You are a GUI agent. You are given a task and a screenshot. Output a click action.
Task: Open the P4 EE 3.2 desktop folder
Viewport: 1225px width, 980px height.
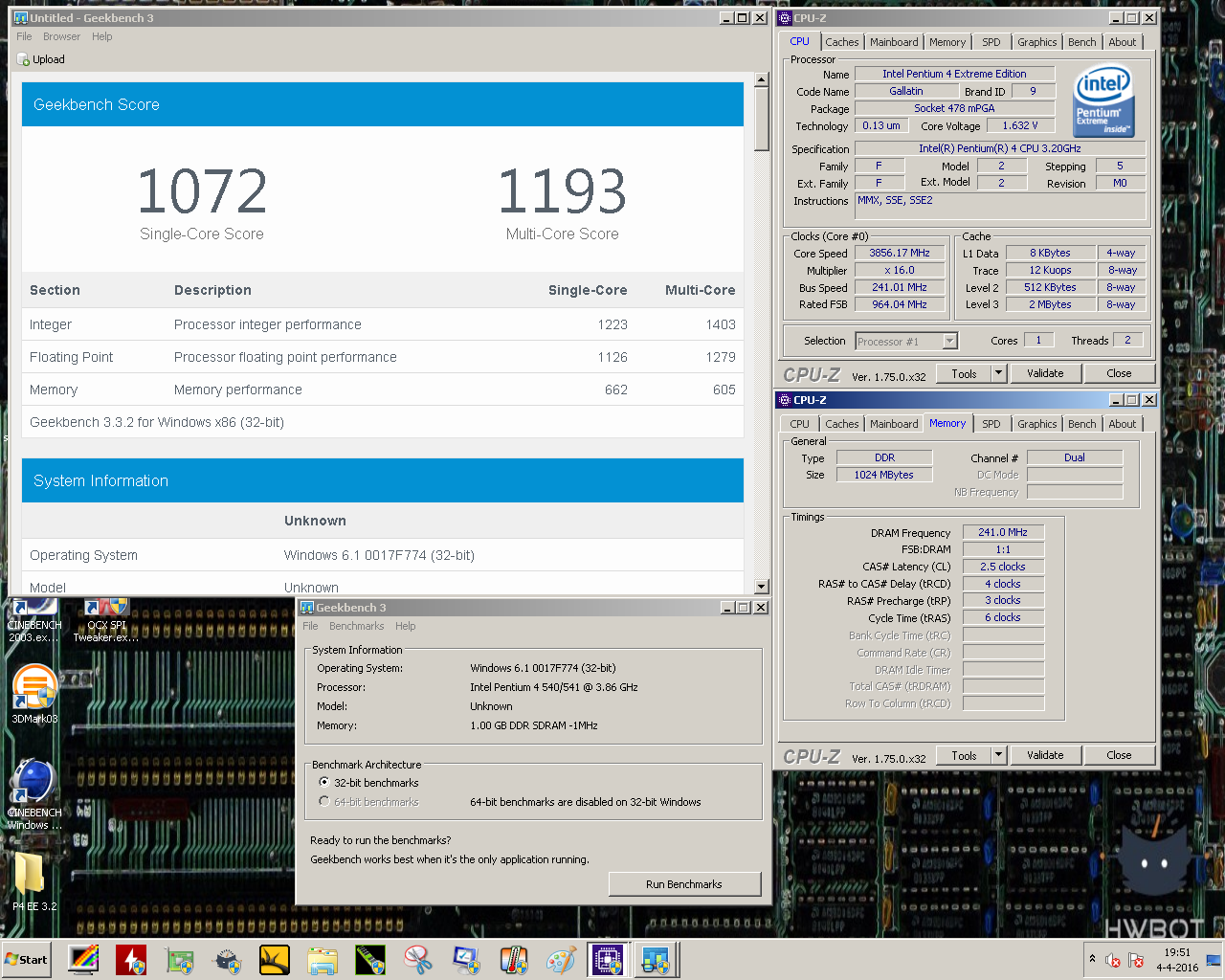(34, 880)
